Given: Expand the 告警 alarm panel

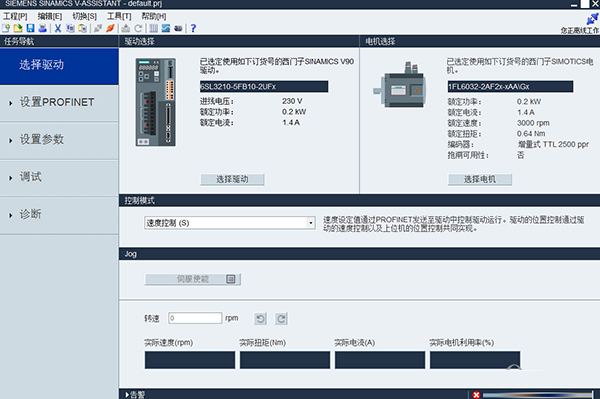Looking at the screenshot, I should point(135,394).
